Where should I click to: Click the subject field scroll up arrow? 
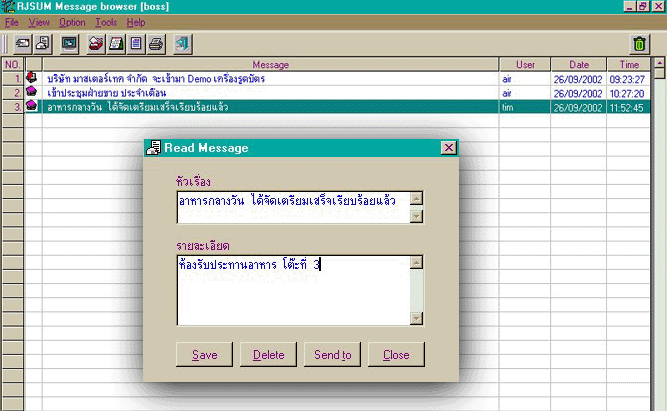(x=416, y=198)
